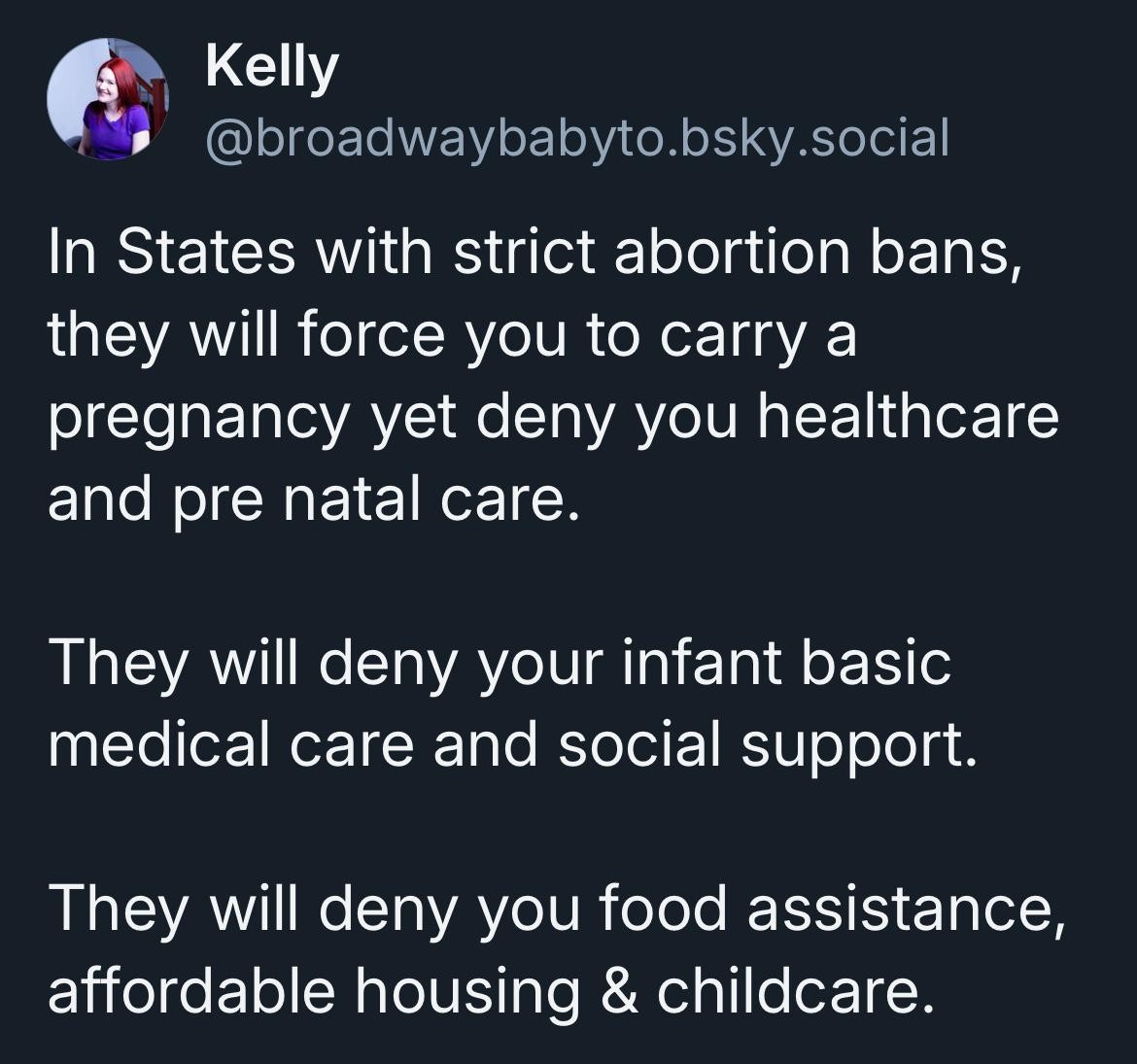Screen dimensions: 1137x1064
Task: Click the words 'food assistance,' in the post
Action: point(831,910)
